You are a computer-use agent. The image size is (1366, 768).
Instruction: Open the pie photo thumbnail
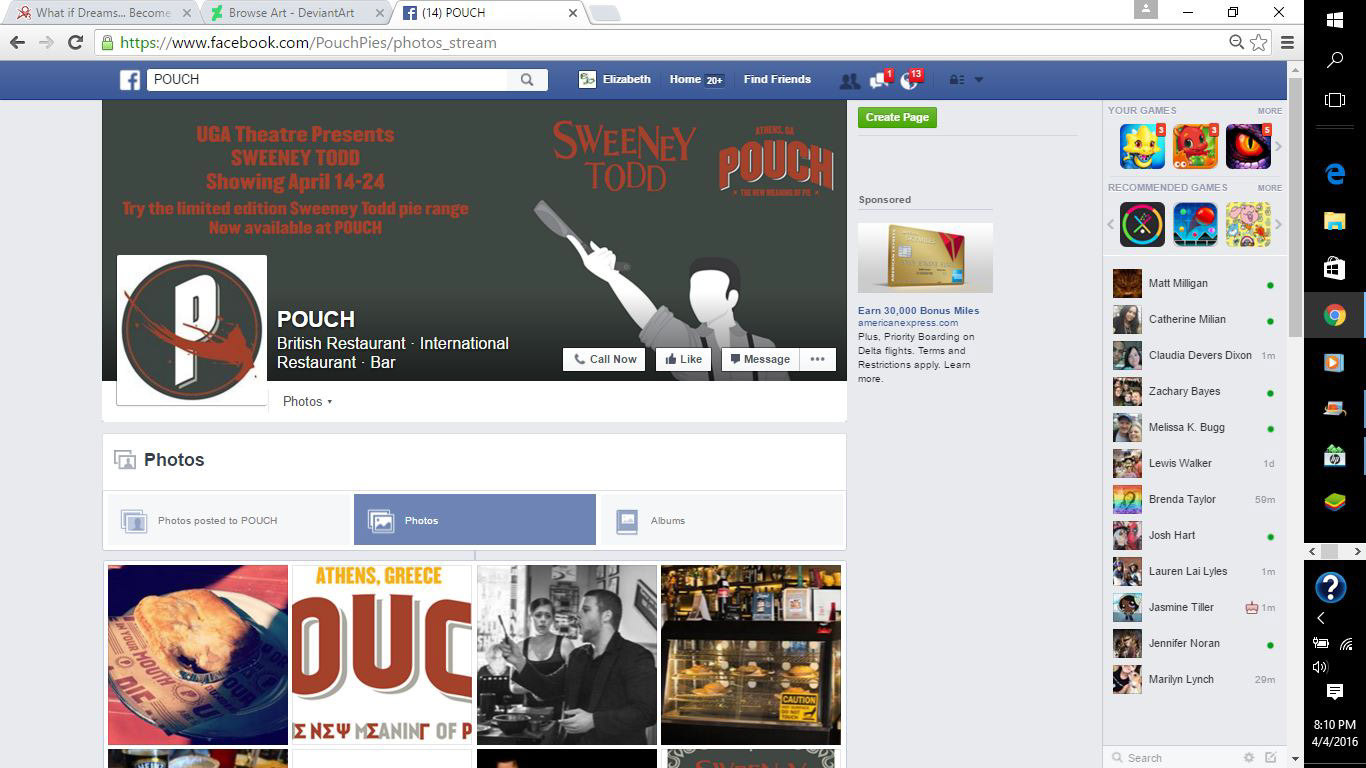(x=198, y=655)
